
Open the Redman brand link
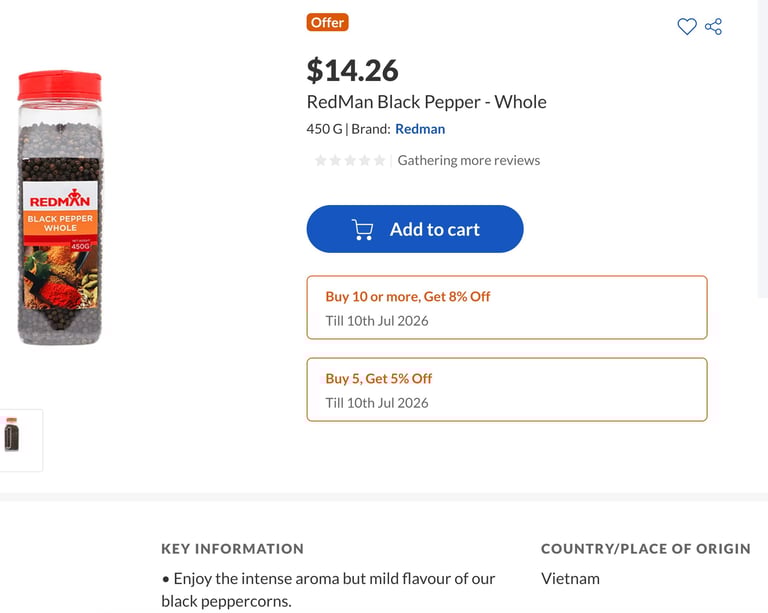coord(420,129)
